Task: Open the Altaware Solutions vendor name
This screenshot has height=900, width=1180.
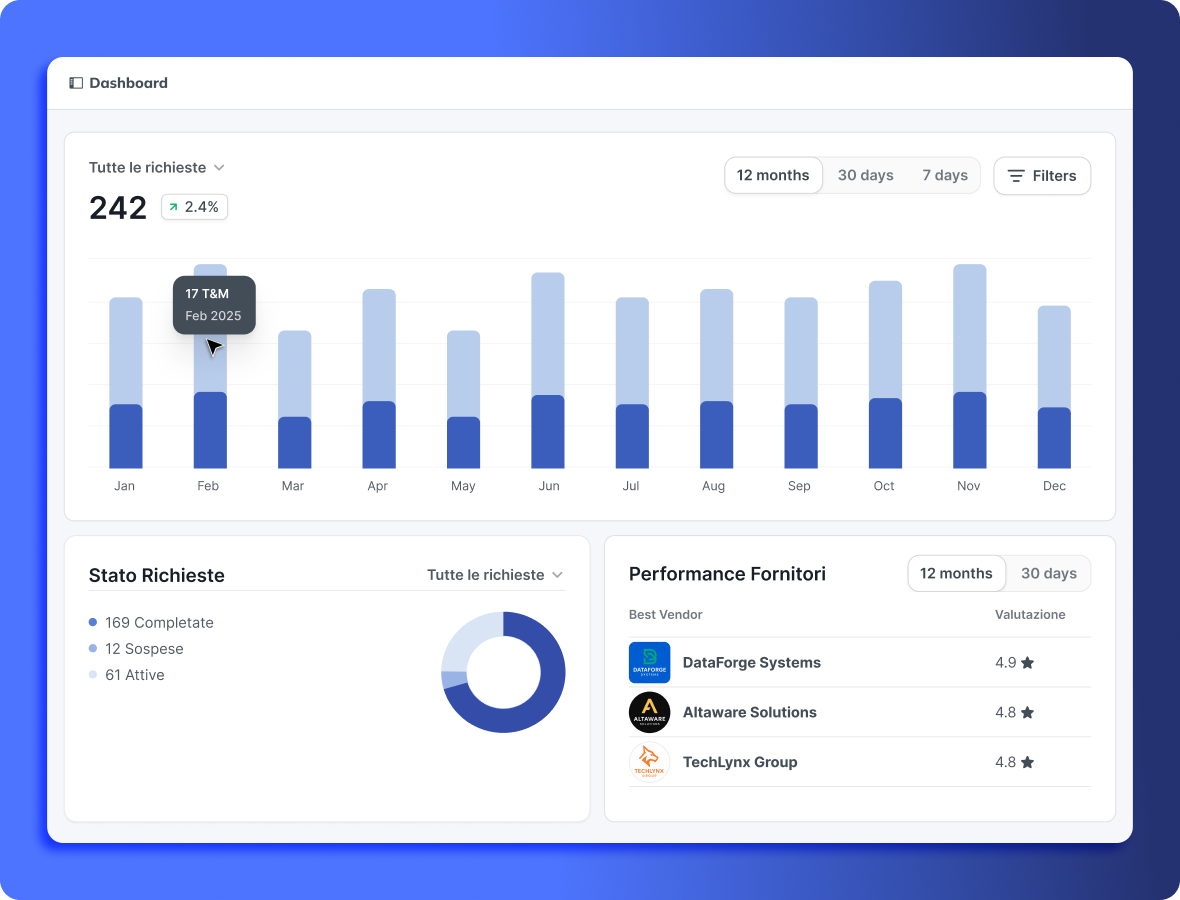Action: click(x=749, y=712)
